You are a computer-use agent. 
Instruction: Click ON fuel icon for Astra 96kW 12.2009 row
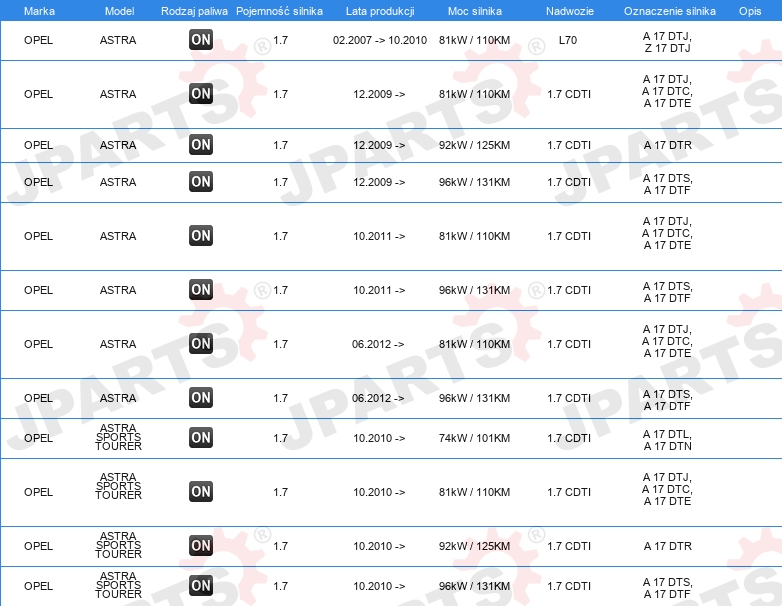201,182
